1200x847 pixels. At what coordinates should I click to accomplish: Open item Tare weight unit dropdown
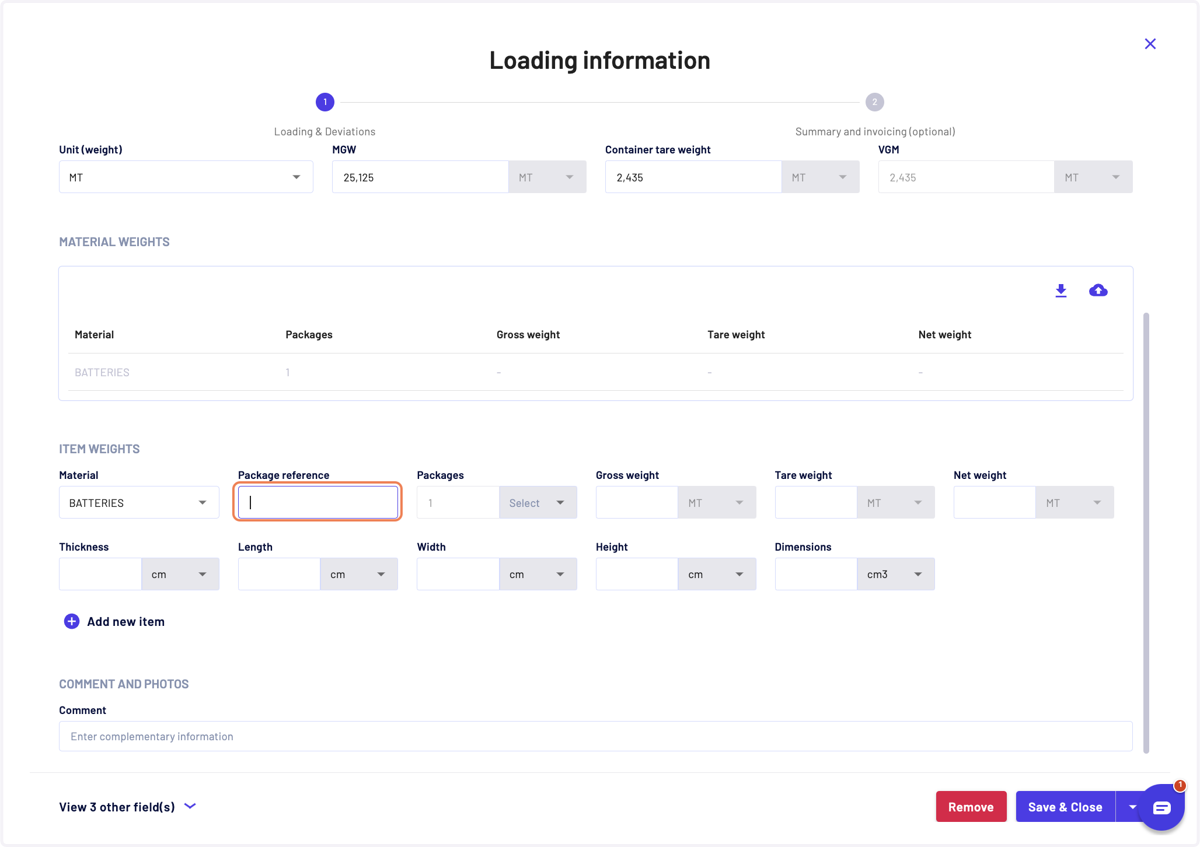(896, 503)
